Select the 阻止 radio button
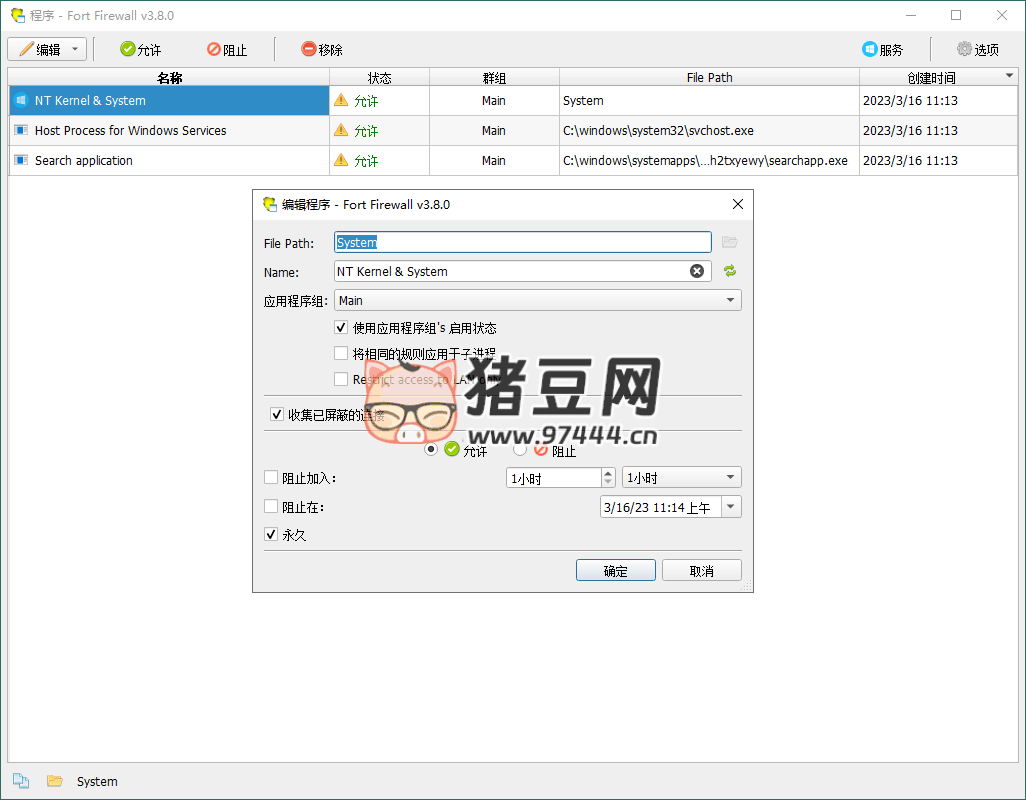This screenshot has width=1026, height=800. (519, 449)
